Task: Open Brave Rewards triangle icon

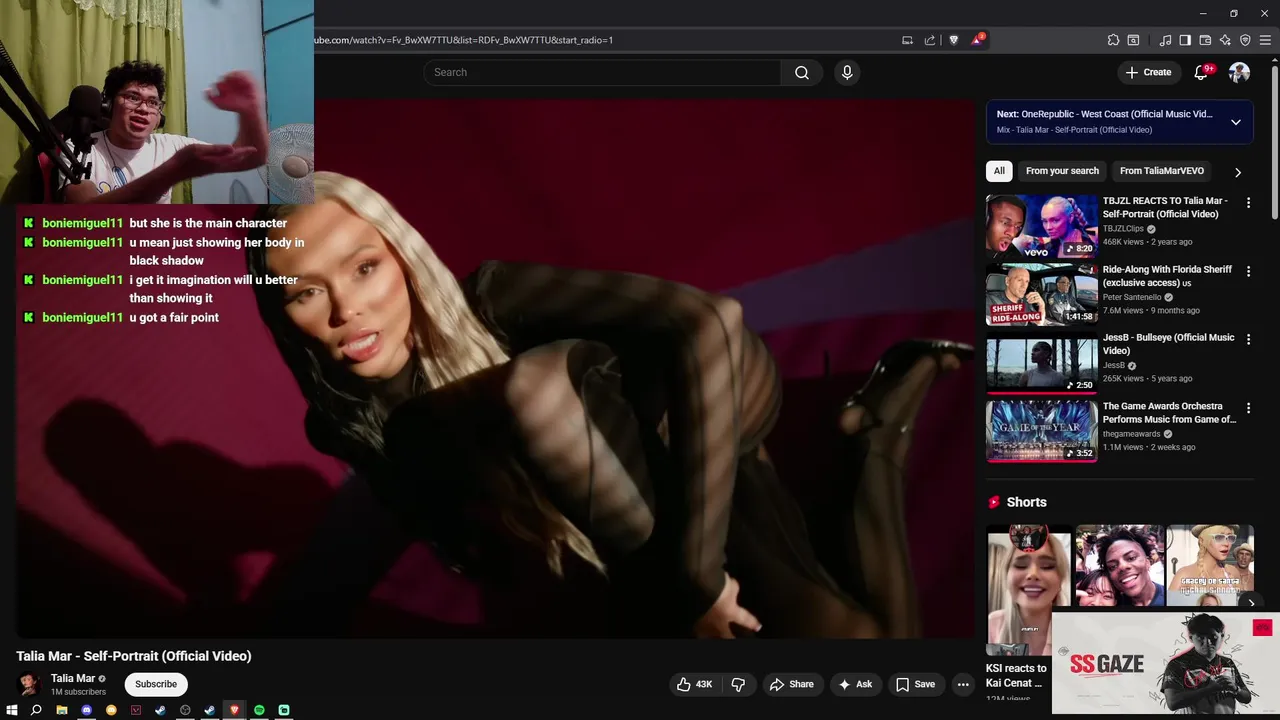Action: (977, 40)
